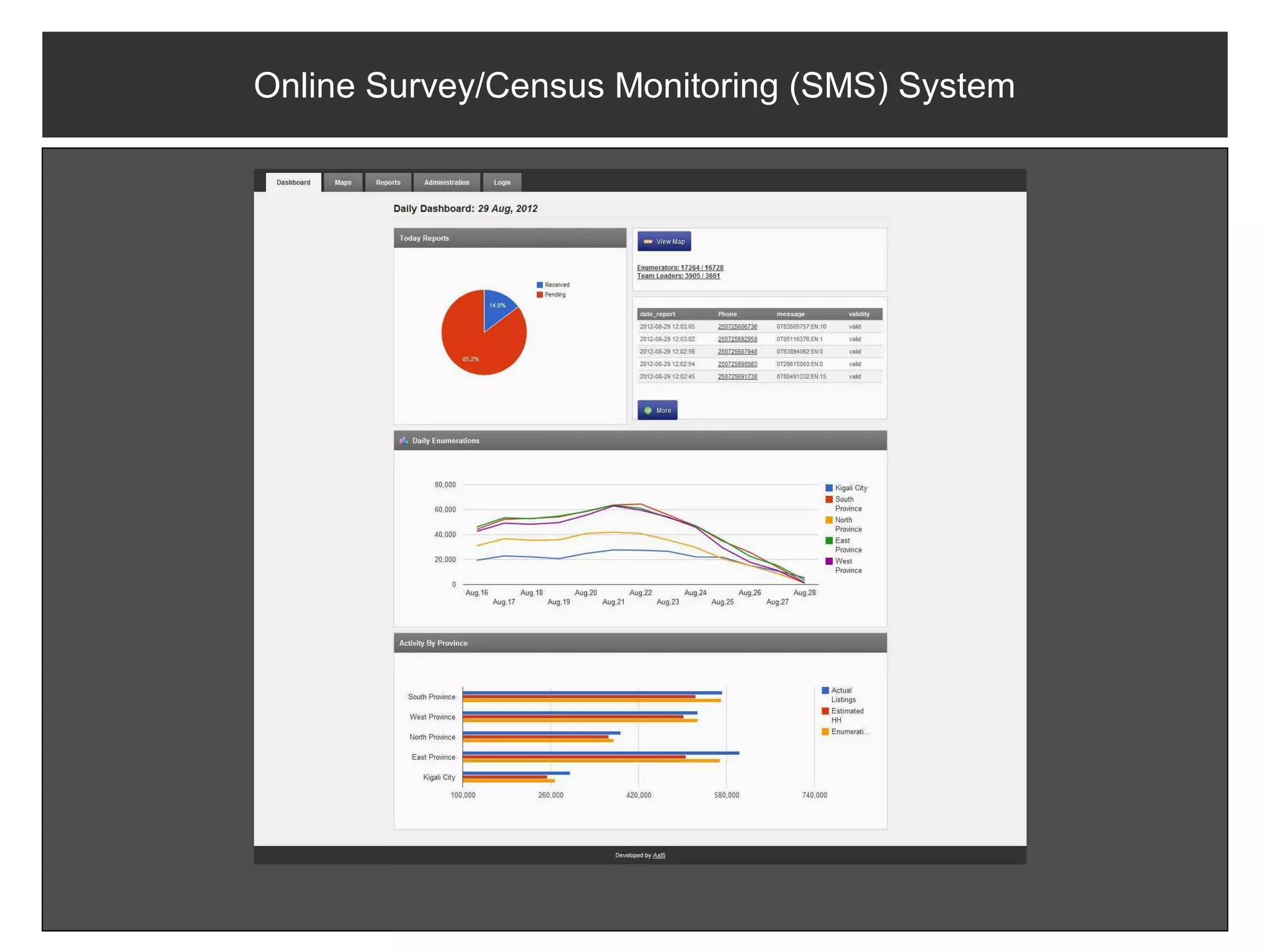The height and width of the screenshot is (952, 1270).
Task: Click the Daily Enumerations bar chart icon
Action: 404,441
